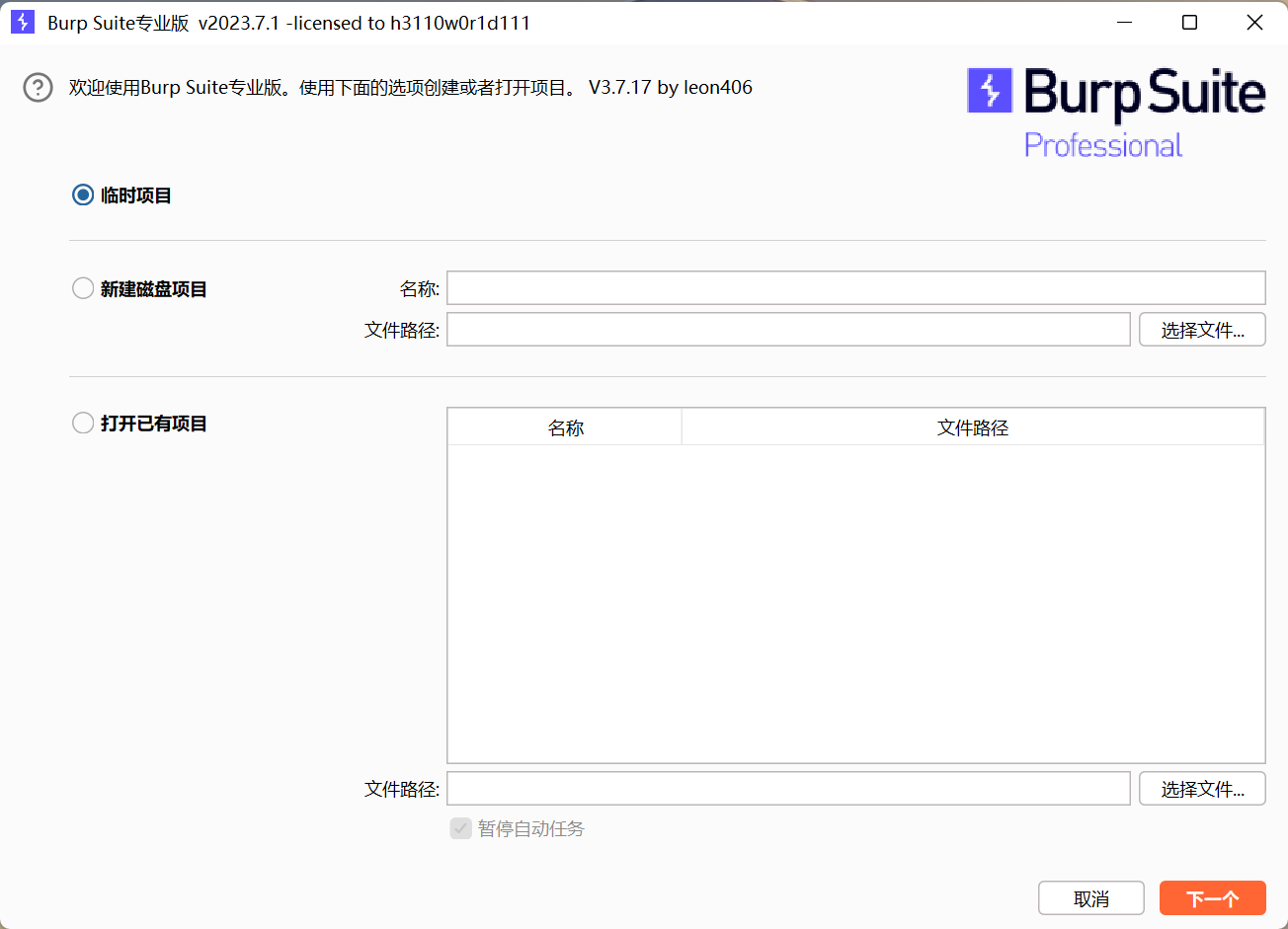This screenshot has width=1288, height=929.
Task: Click the existing project 文件路径 field at bottom
Action: 788,789
